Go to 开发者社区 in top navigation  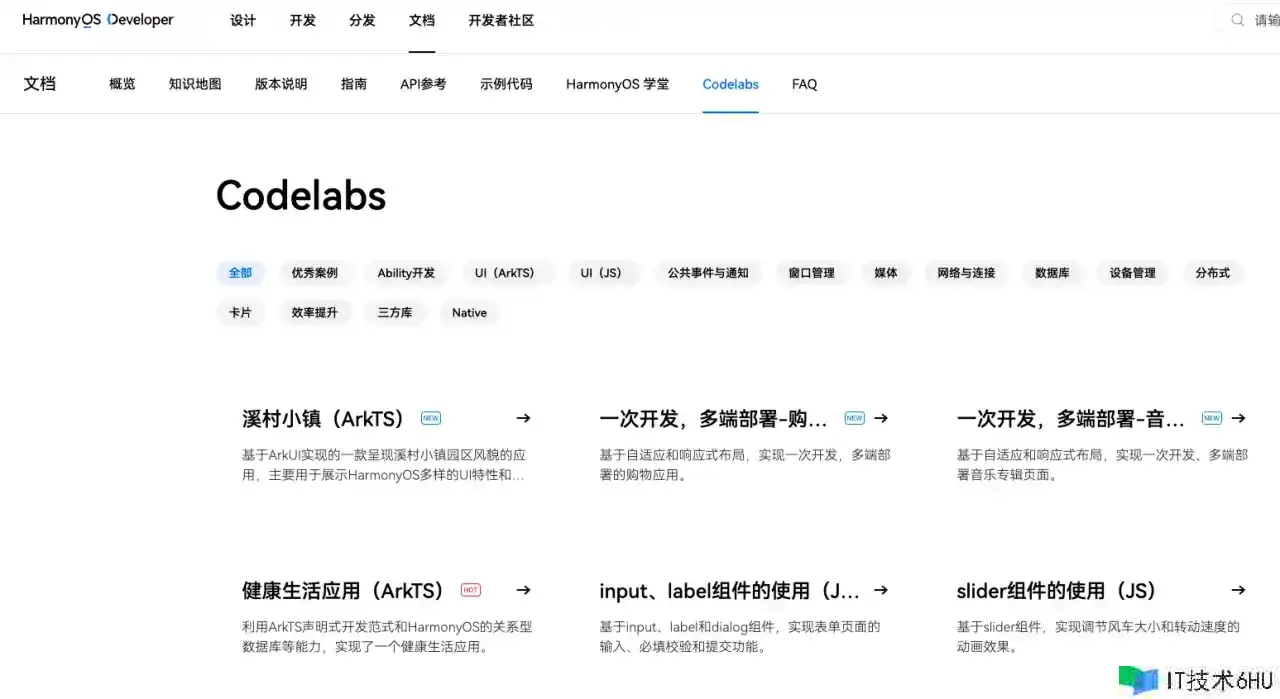coord(501,20)
